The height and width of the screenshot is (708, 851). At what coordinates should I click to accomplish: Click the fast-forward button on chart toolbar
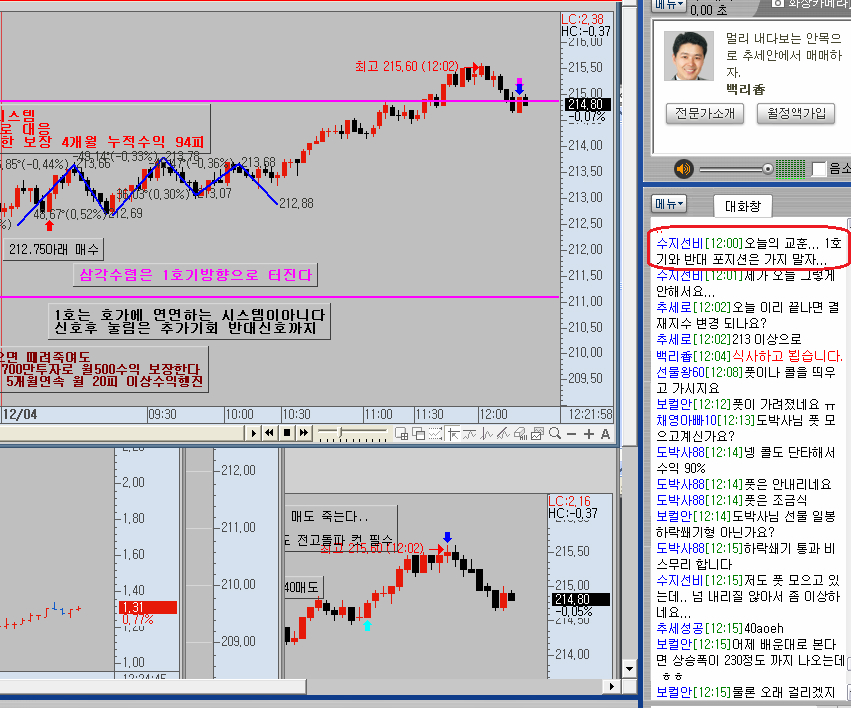(x=303, y=433)
